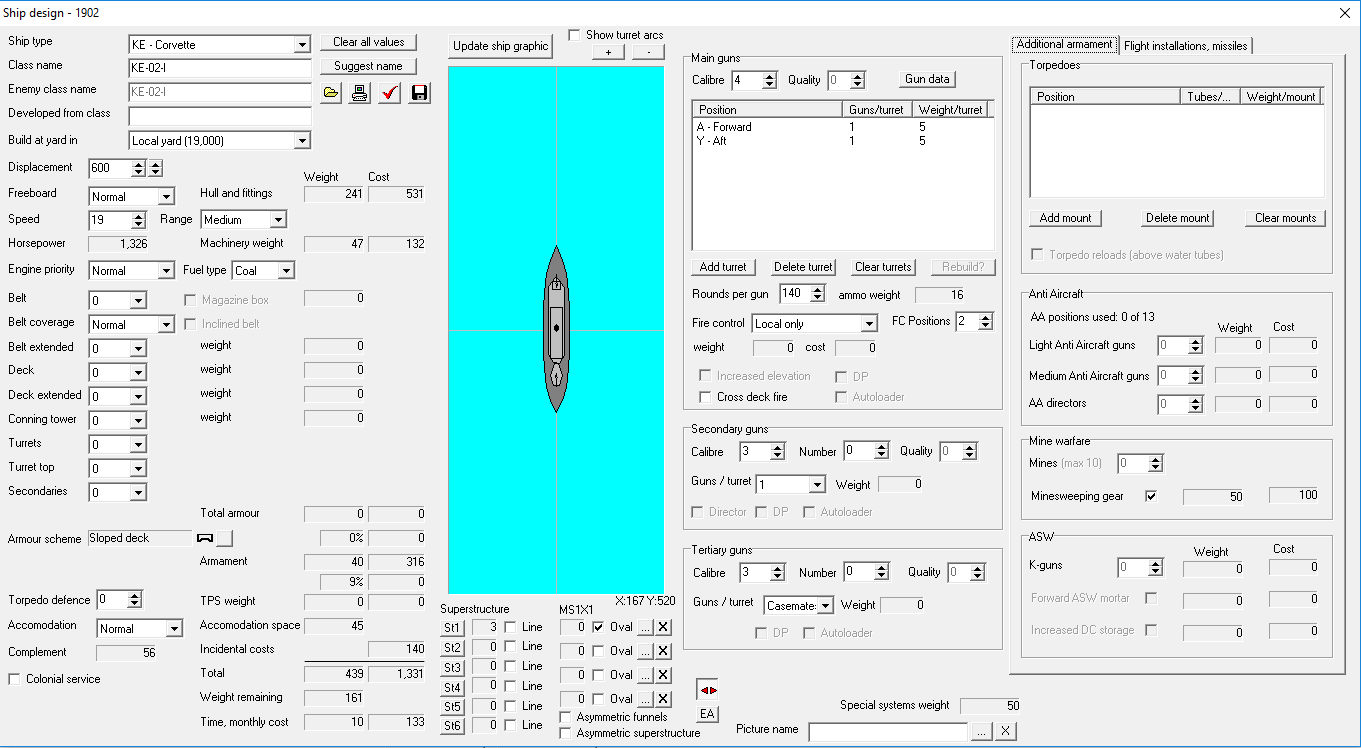Image resolution: width=1361 pixels, height=748 pixels.
Task: Open the Ship type dropdown
Action: [x=302, y=45]
